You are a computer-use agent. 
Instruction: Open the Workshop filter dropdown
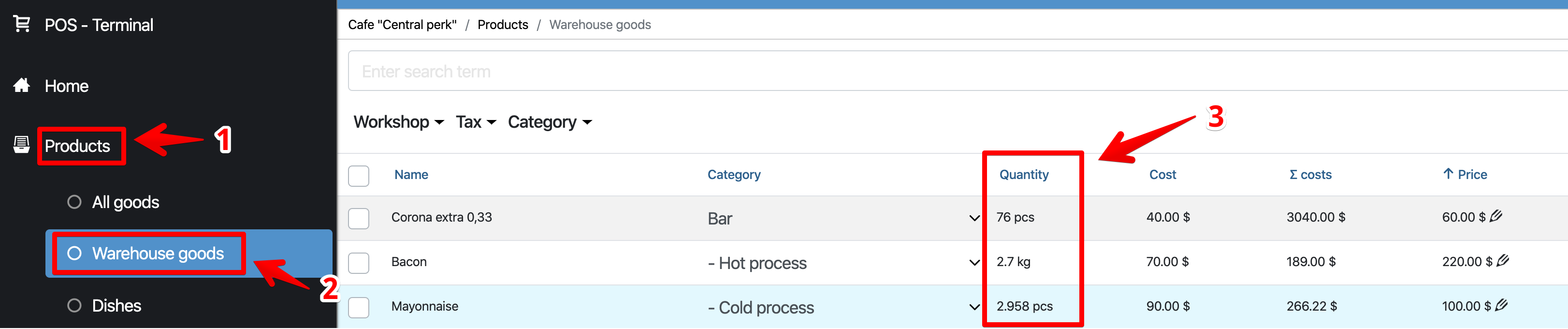tap(399, 122)
